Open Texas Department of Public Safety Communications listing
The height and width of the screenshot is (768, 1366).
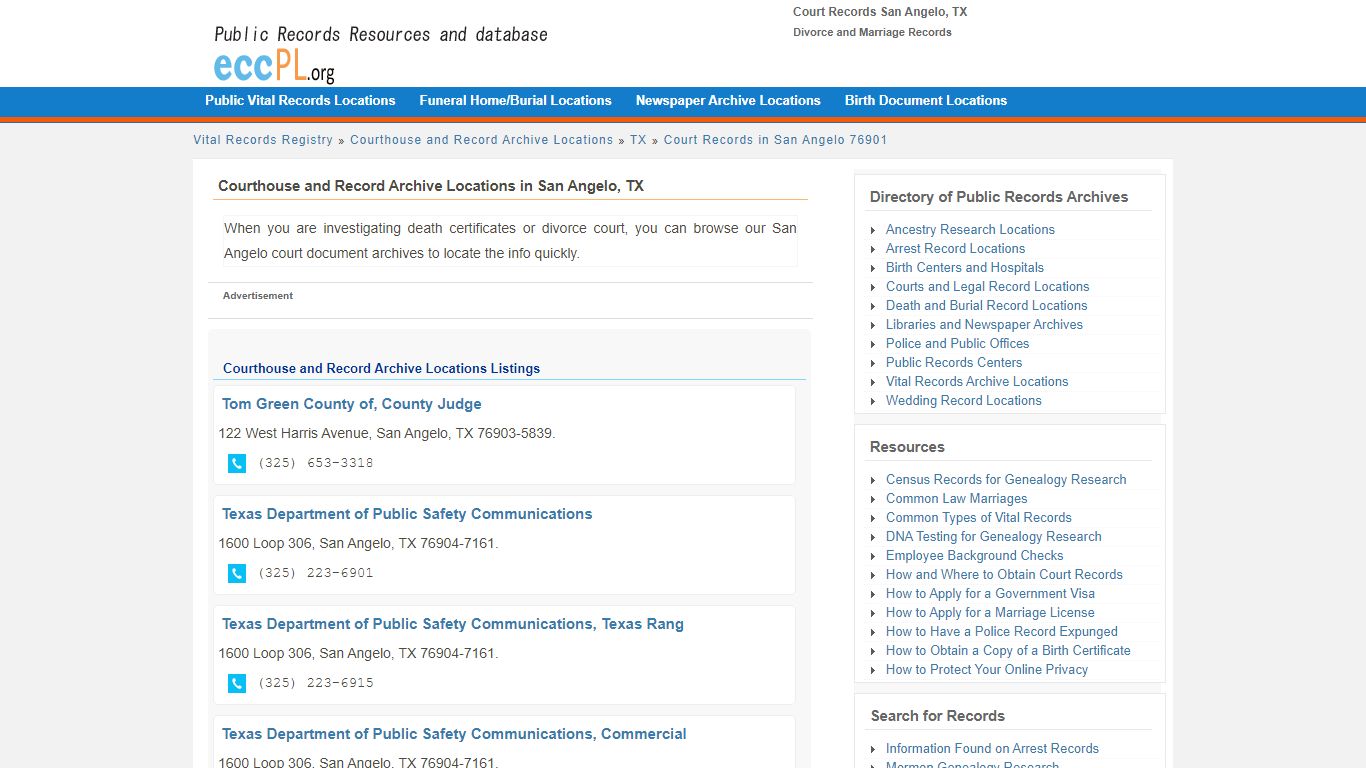407,514
